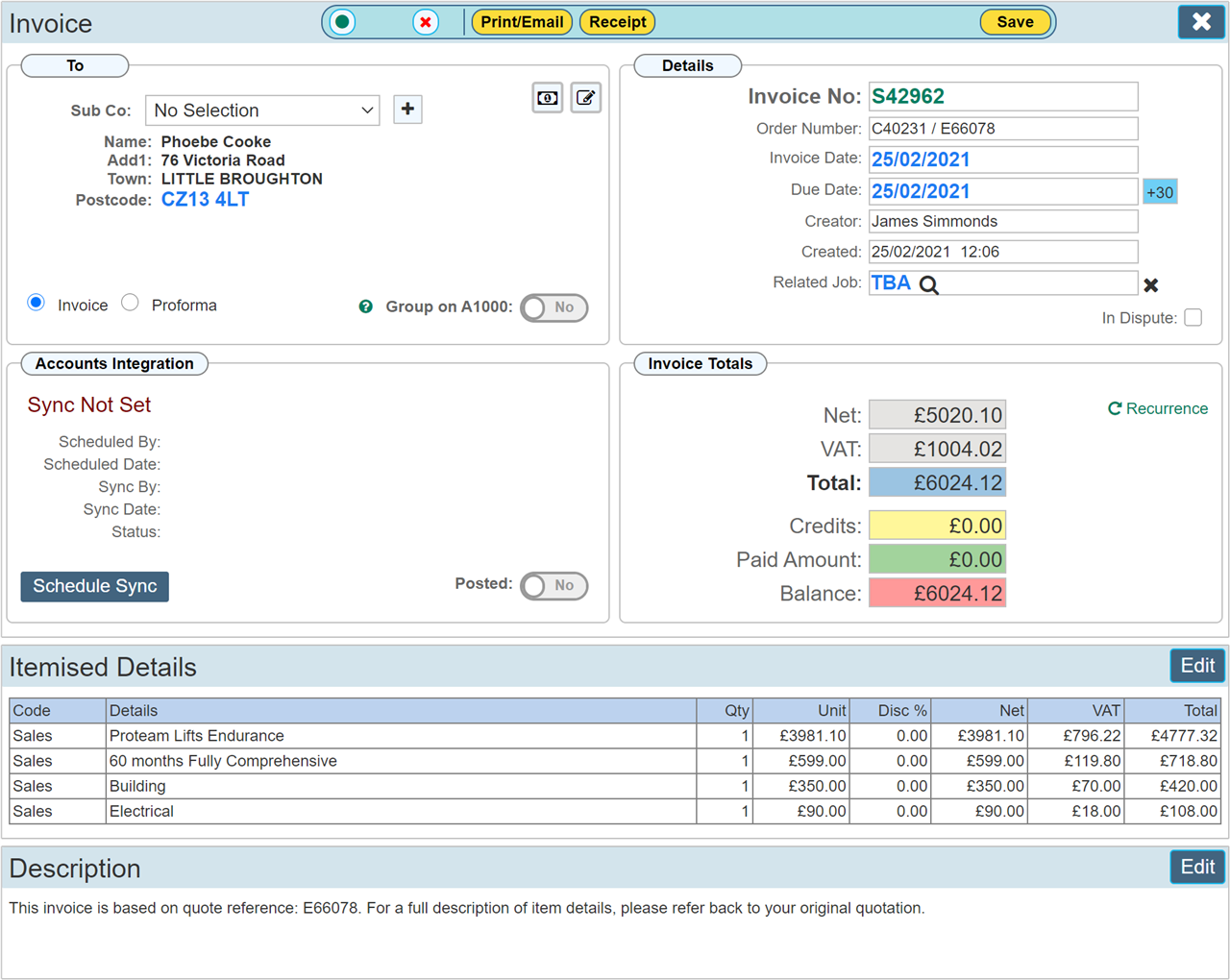Click the Schedule Sync button
This screenshot has width=1230, height=980.
tap(95, 586)
